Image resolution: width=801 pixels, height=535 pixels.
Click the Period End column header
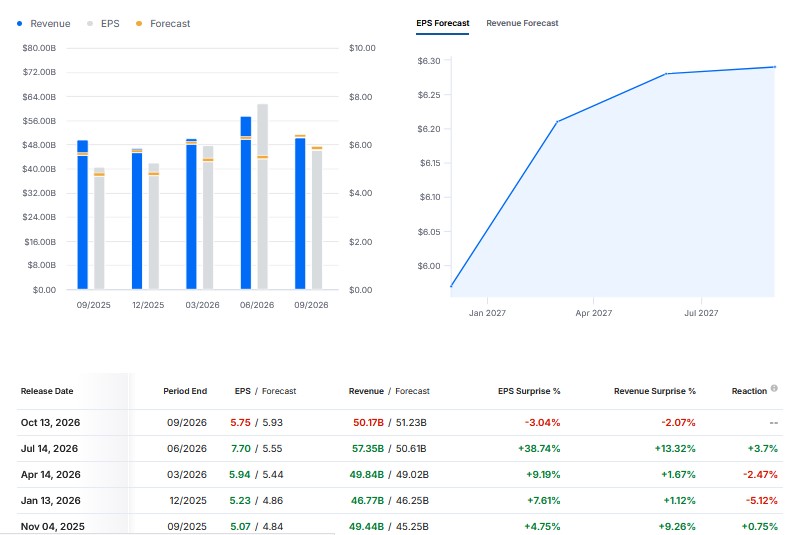pos(185,391)
